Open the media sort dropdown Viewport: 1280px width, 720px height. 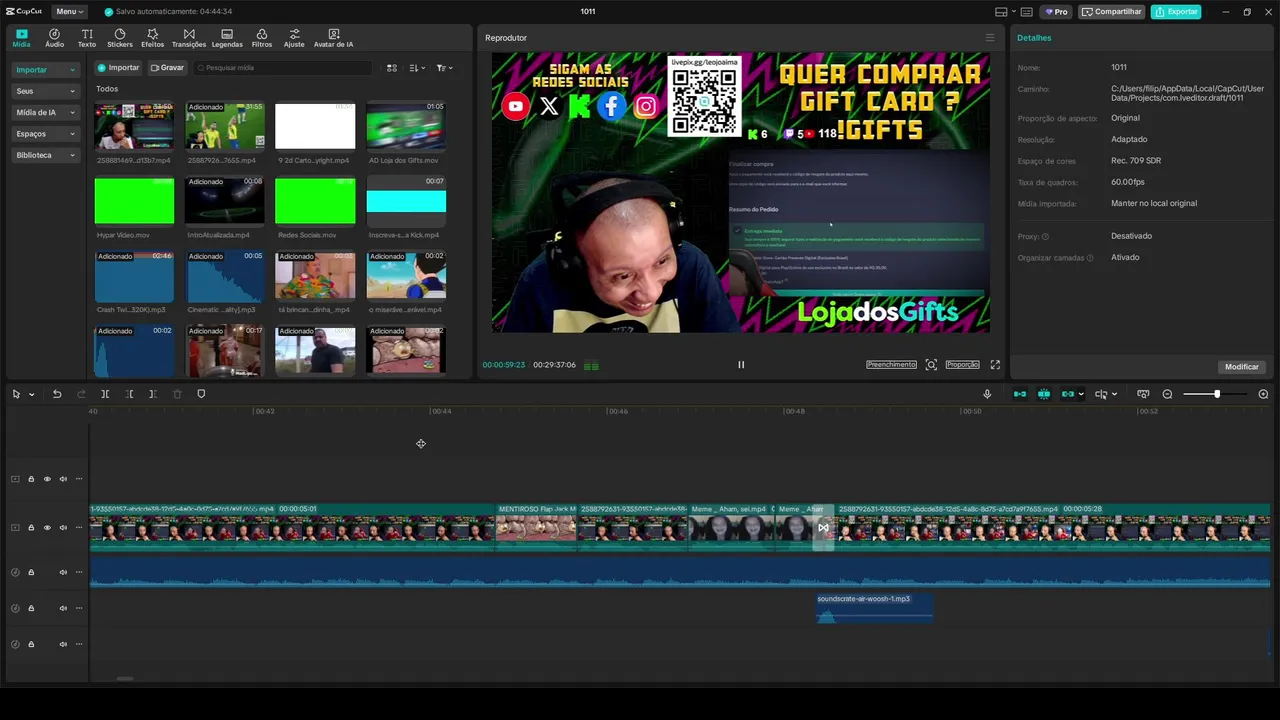[418, 68]
